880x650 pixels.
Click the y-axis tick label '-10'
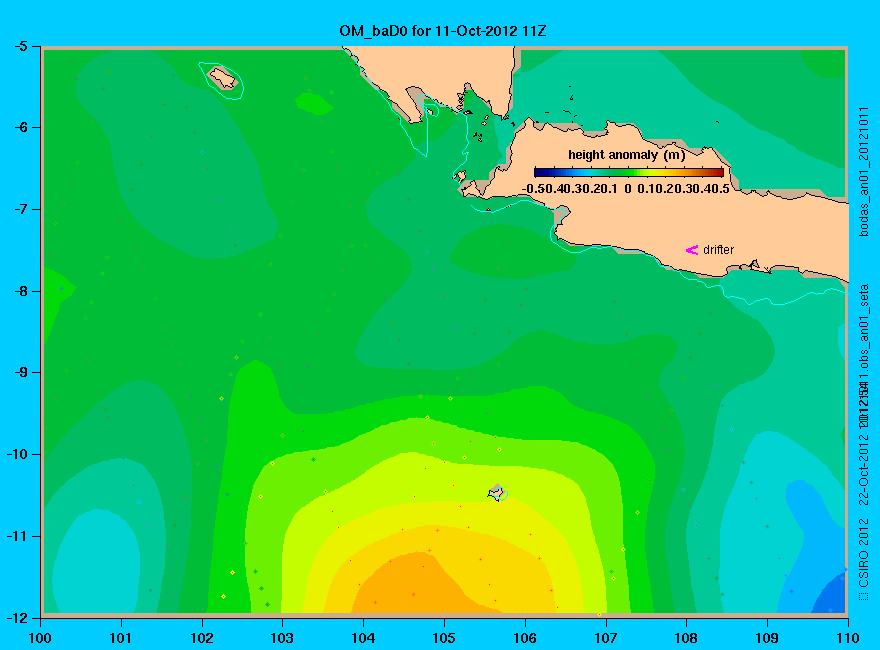[x=16, y=454]
